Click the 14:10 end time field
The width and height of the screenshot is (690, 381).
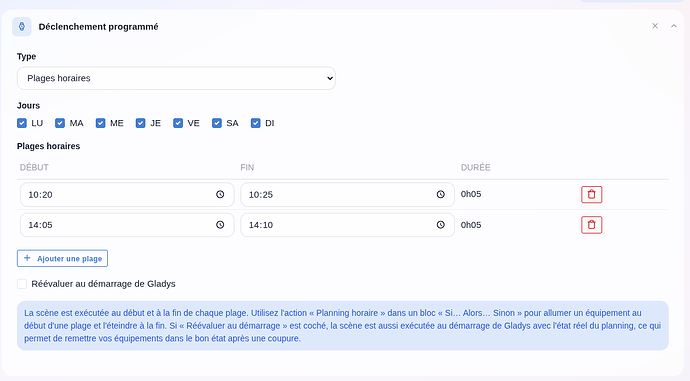(347, 225)
